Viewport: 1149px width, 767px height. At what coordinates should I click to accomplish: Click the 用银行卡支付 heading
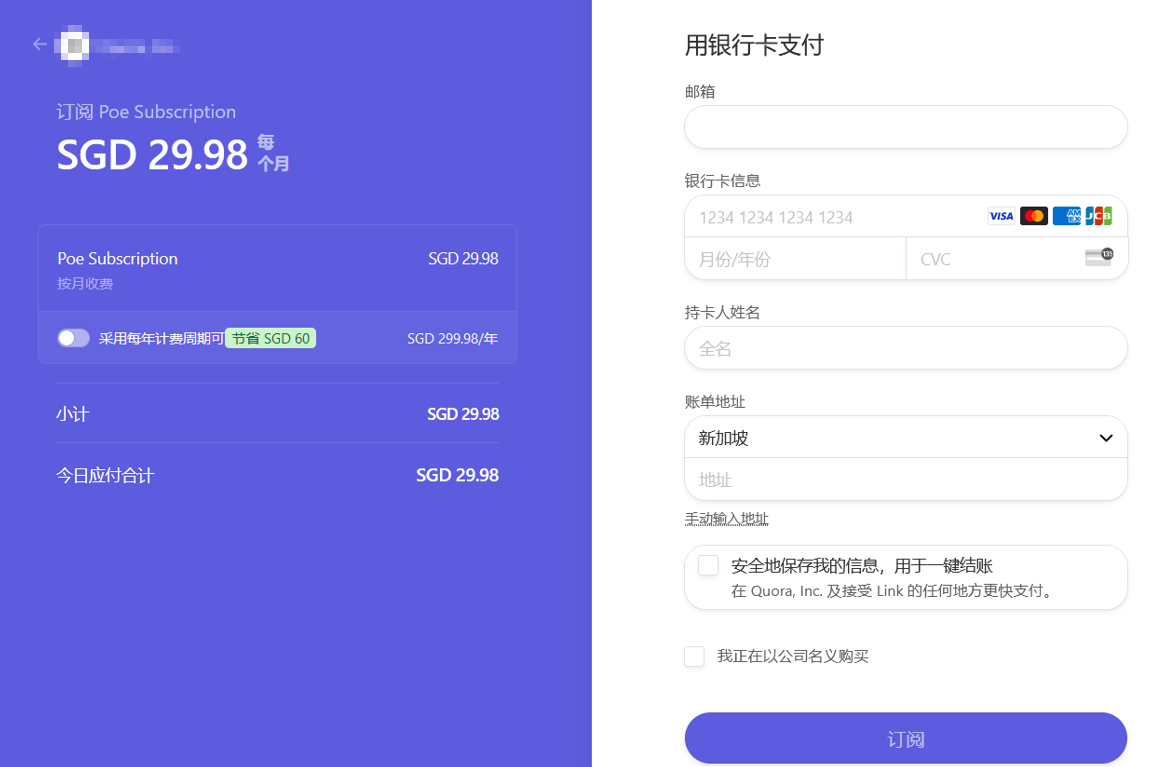tap(754, 45)
